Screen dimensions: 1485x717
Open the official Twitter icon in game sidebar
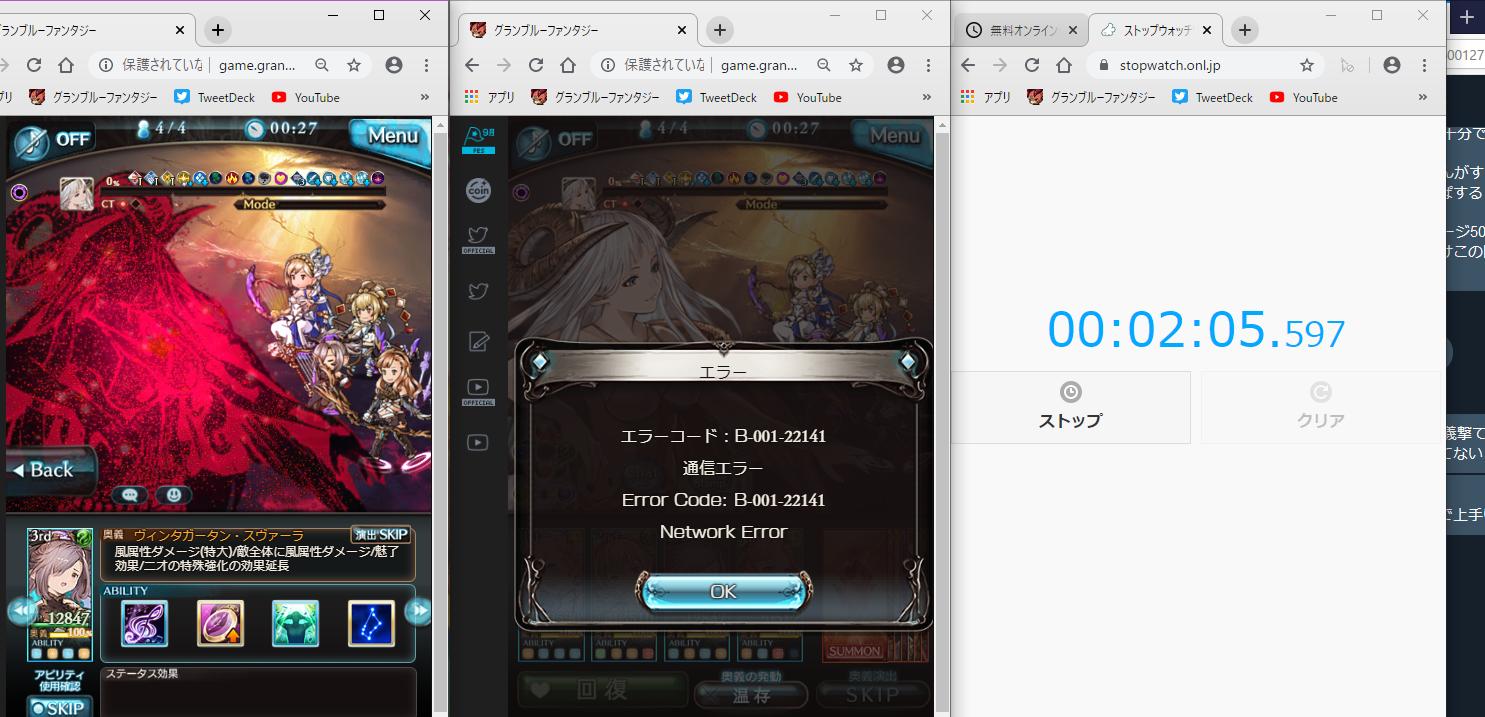click(x=478, y=240)
